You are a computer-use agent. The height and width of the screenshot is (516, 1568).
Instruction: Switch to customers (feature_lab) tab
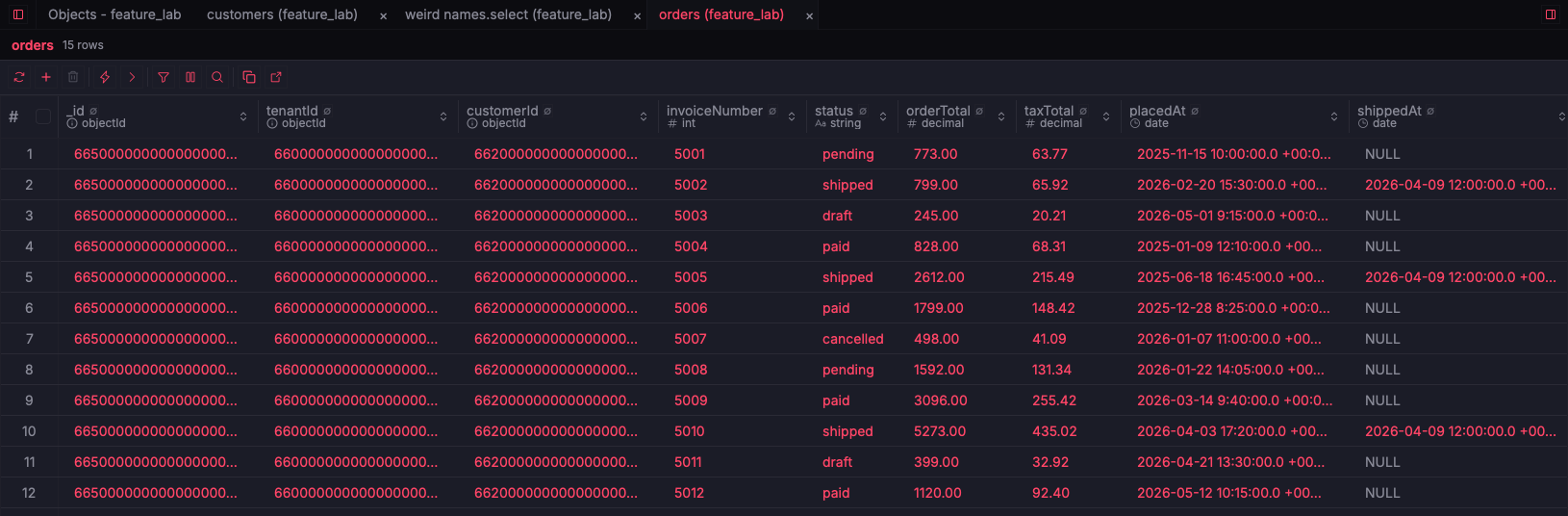coord(282,14)
